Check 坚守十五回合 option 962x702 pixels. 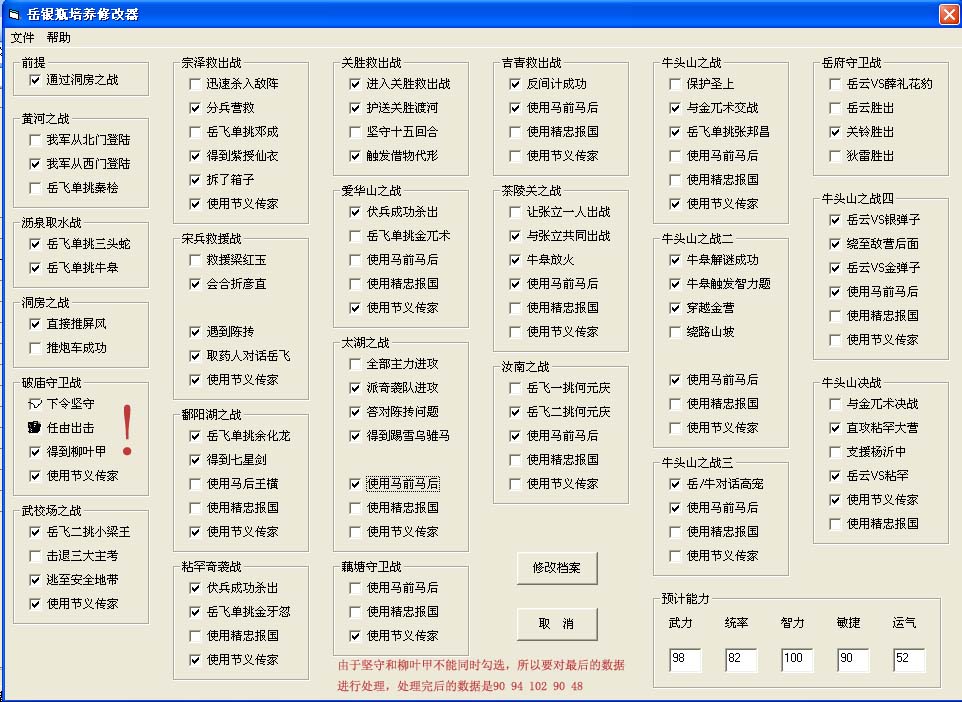click(x=355, y=132)
